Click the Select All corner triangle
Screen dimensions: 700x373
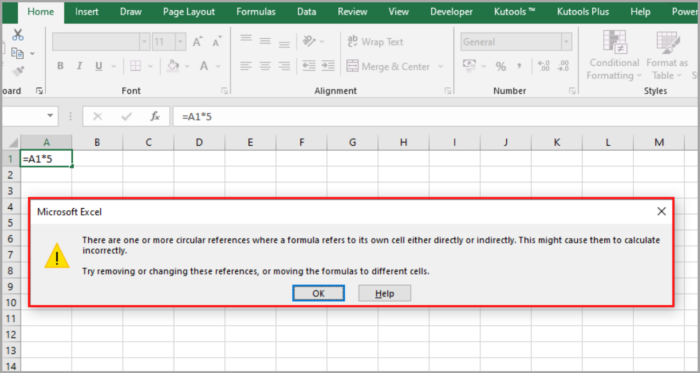pyautogui.click(x=13, y=143)
